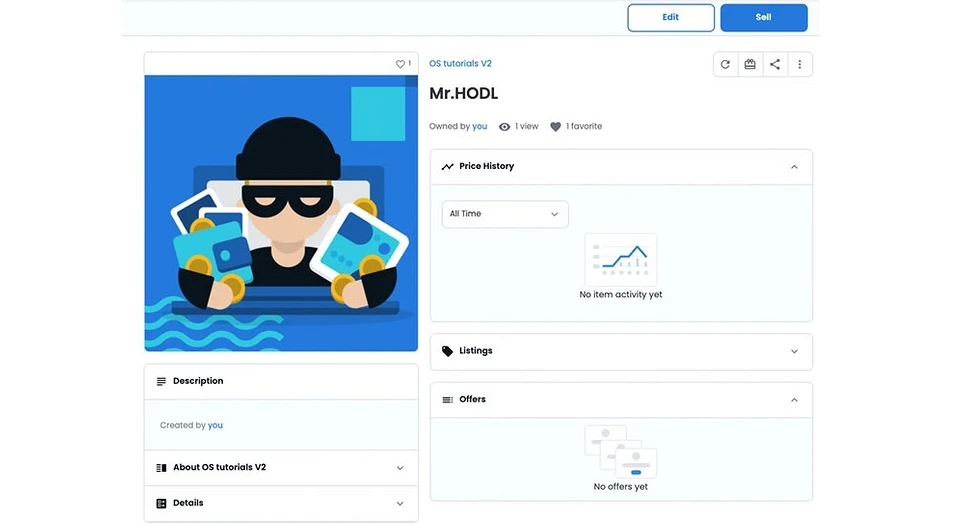Toggle the heart favorite above the image
Image resolution: width=960 pixels, height=530 pixels.
click(x=400, y=64)
